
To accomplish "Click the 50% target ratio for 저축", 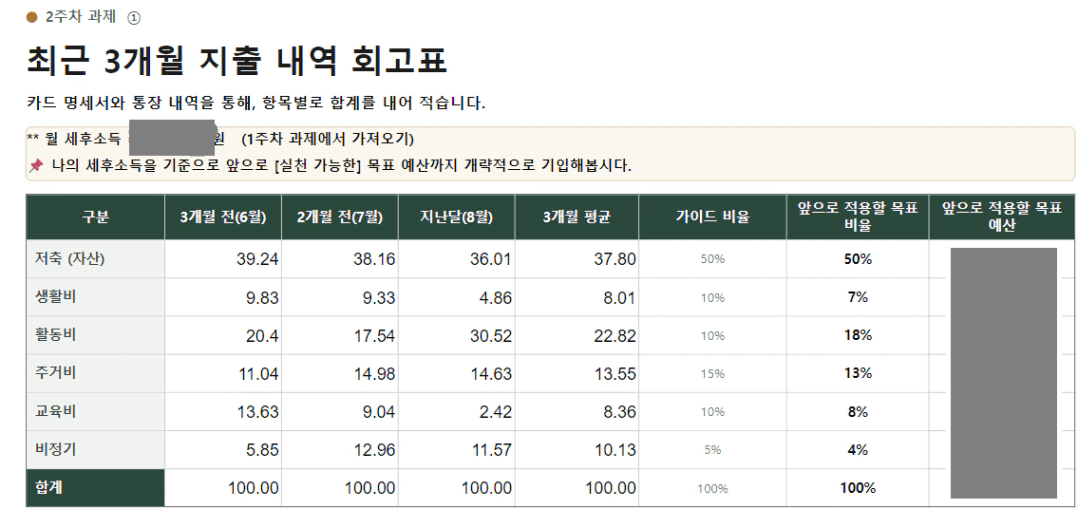I will click(x=858, y=259).
